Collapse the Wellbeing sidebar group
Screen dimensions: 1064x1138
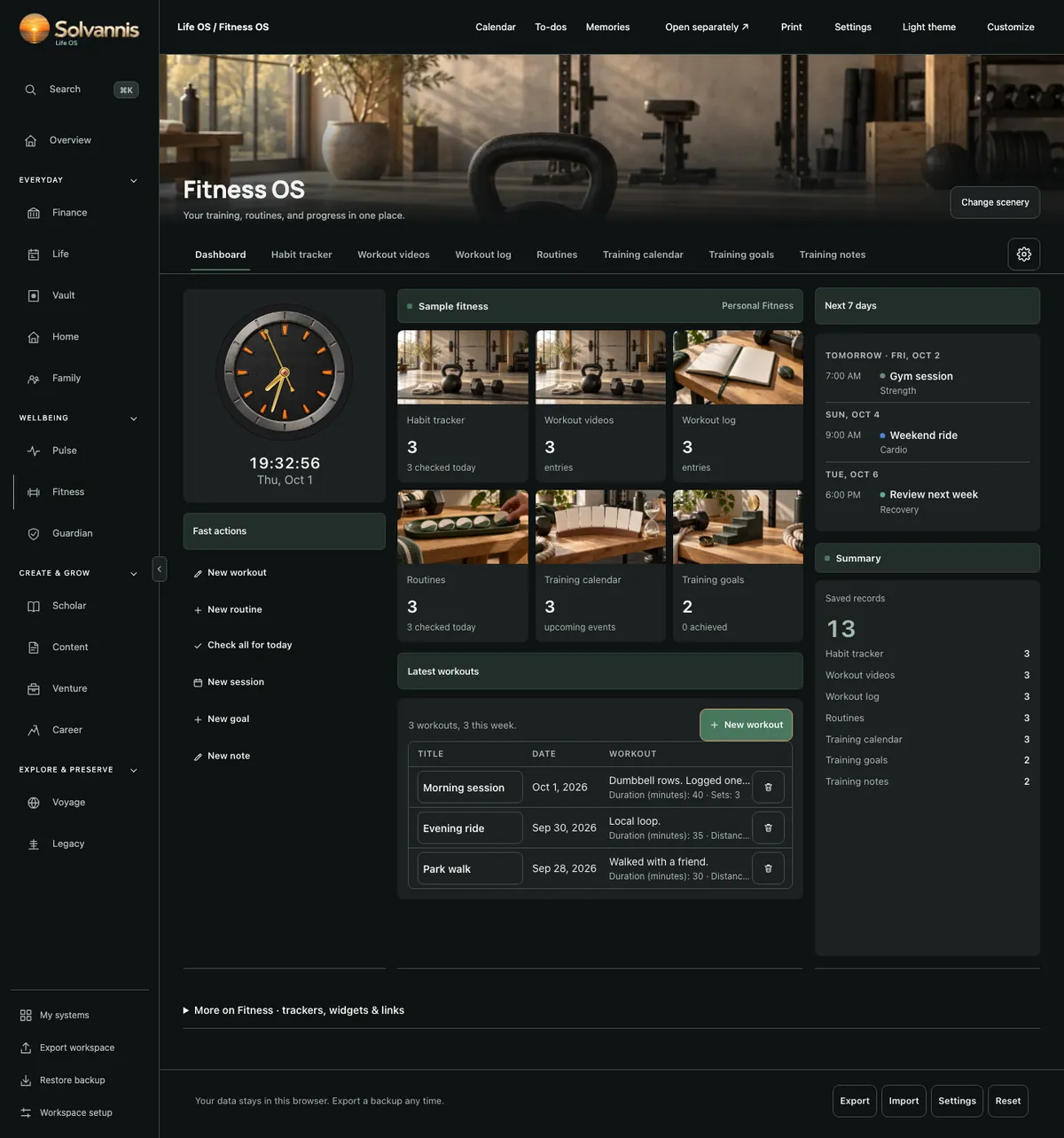(134, 419)
